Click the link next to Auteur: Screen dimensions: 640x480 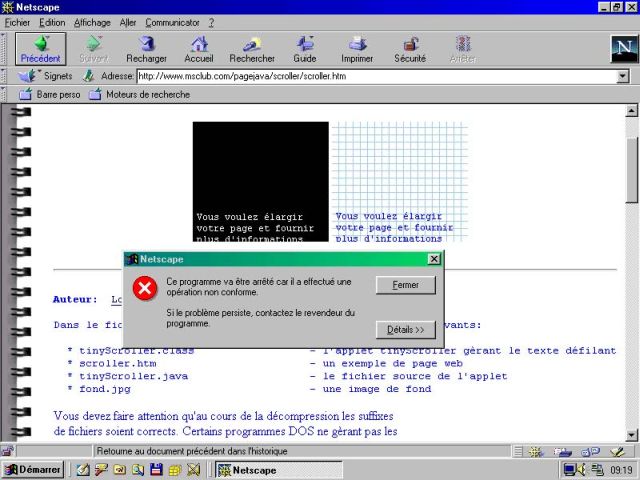click(x=117, y=300)
